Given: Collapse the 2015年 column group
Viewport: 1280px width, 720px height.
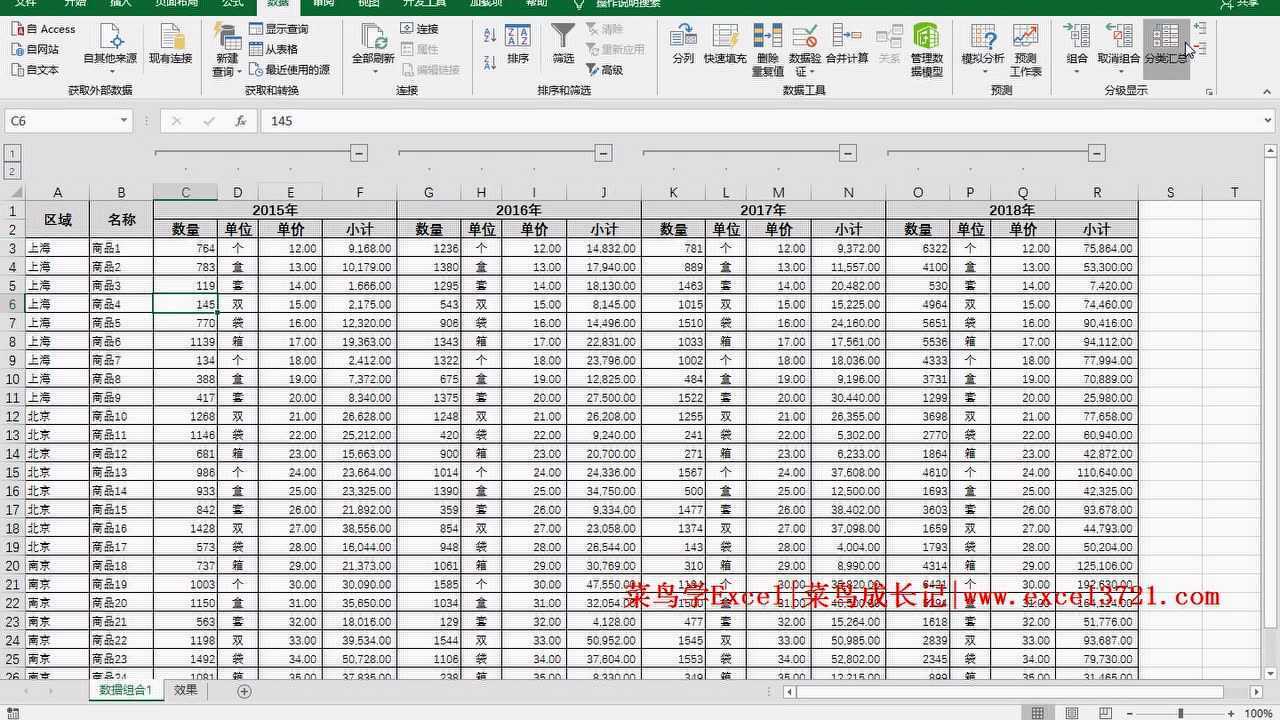Looking at the screenshot, I should [359, 153].
